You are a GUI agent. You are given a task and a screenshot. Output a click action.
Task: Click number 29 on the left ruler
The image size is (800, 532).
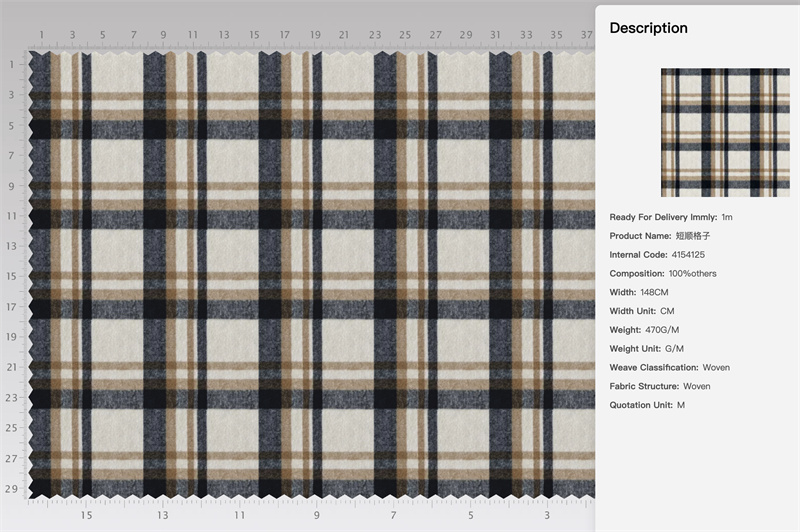click(11, 489)
